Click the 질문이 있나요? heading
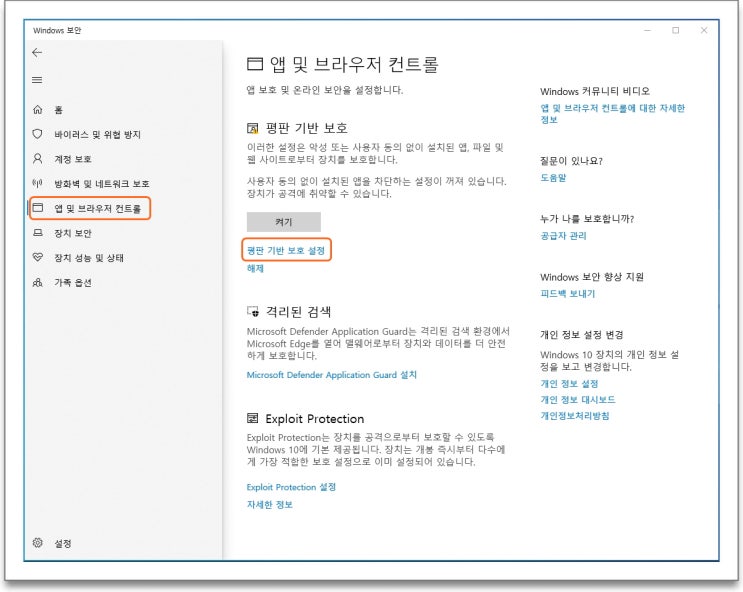743x592 pixels. click(571, 161)
